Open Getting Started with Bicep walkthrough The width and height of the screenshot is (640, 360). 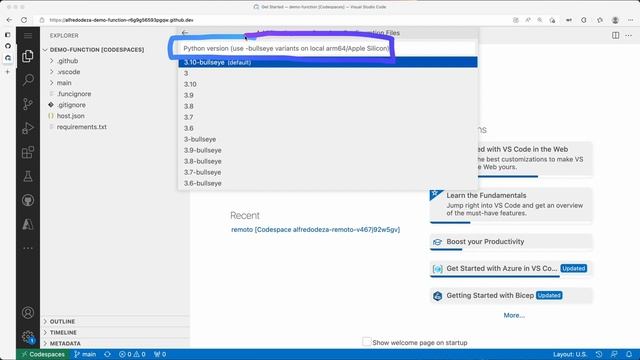click(511, 296)
